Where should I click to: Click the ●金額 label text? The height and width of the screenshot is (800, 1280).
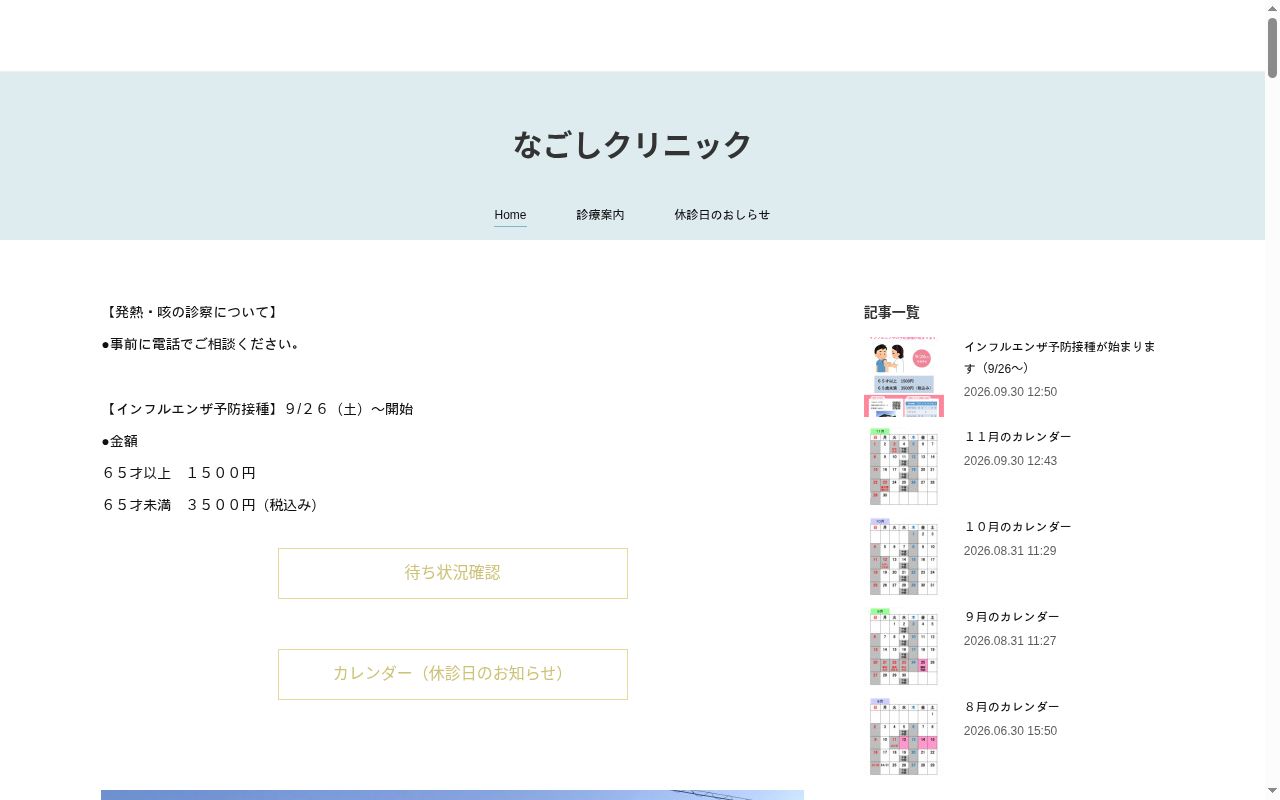120,441
